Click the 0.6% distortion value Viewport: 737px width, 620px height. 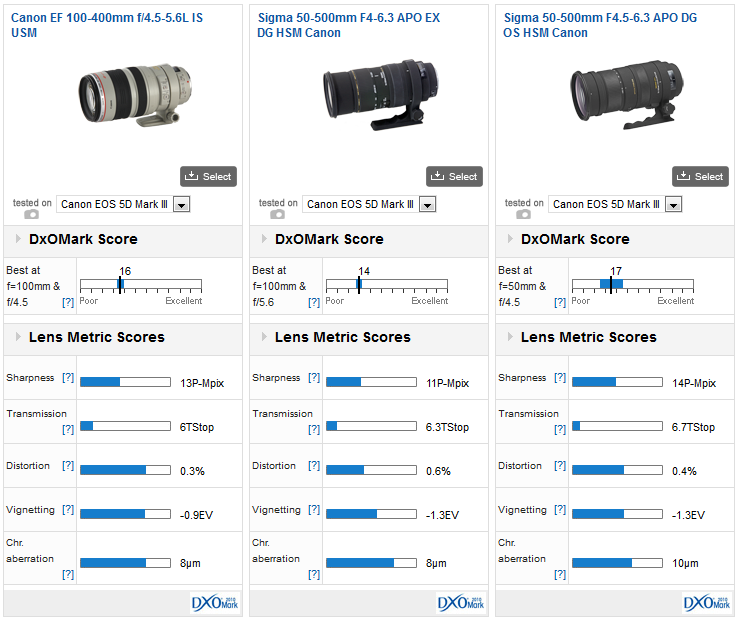point(438,471)
